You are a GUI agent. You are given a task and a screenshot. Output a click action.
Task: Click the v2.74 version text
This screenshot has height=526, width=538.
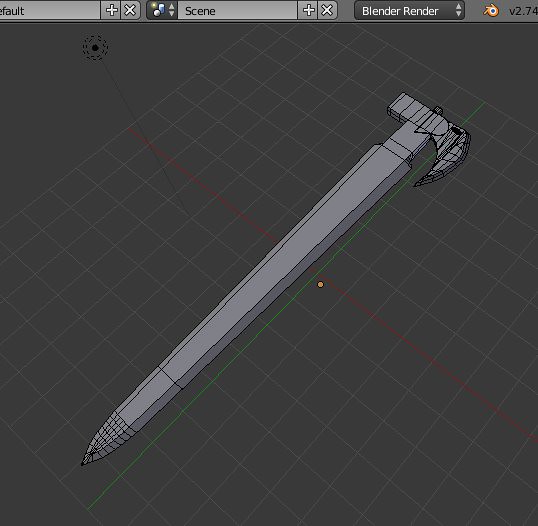pyautogui.click(x=523, y=11)
